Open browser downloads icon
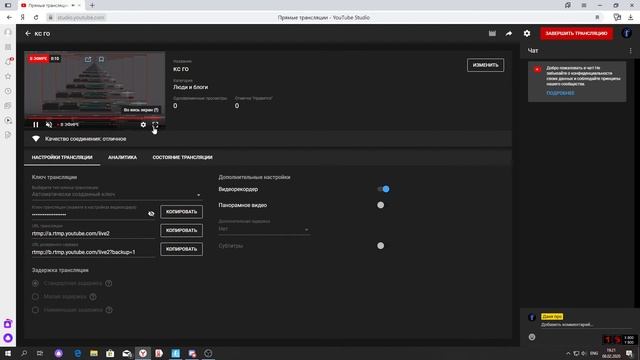This screenshot has width=640, height=360. (631, 18)
